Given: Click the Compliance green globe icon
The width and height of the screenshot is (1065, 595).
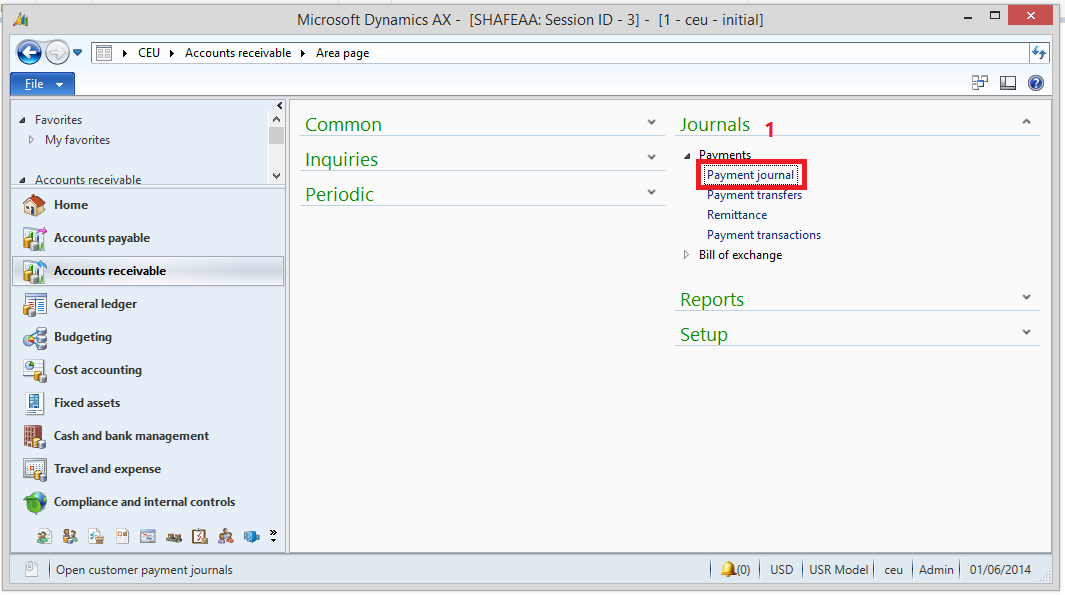Looking at the screenshot, I should [34, 502].
